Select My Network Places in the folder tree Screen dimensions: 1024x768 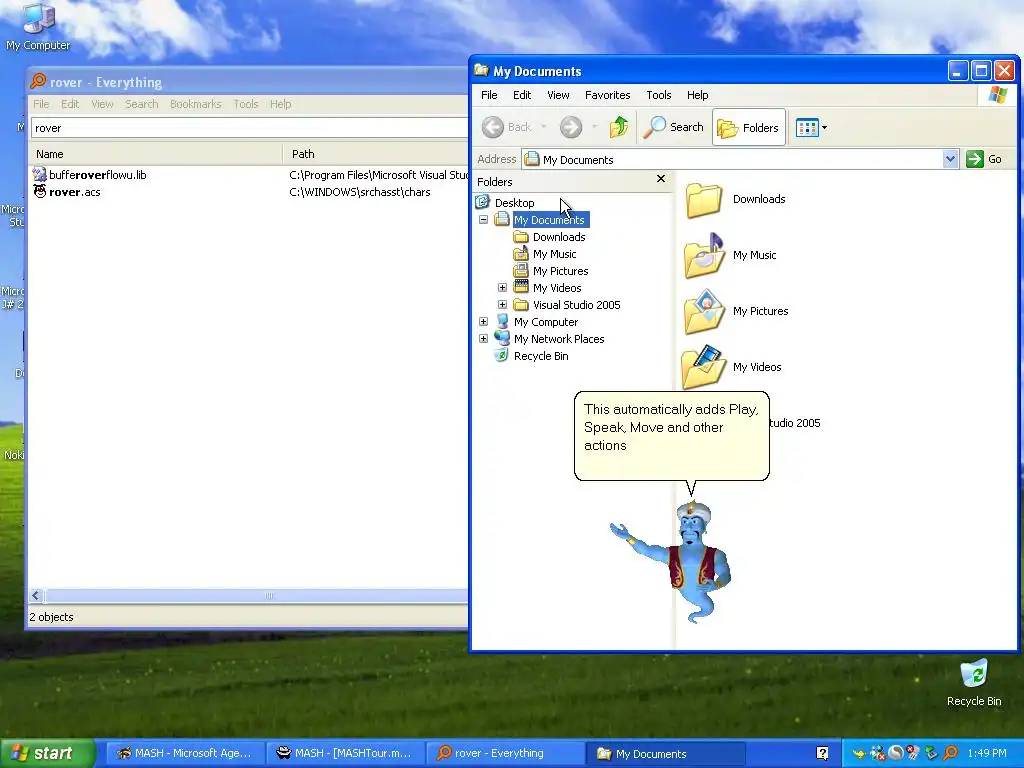click(x=558, y=339)
